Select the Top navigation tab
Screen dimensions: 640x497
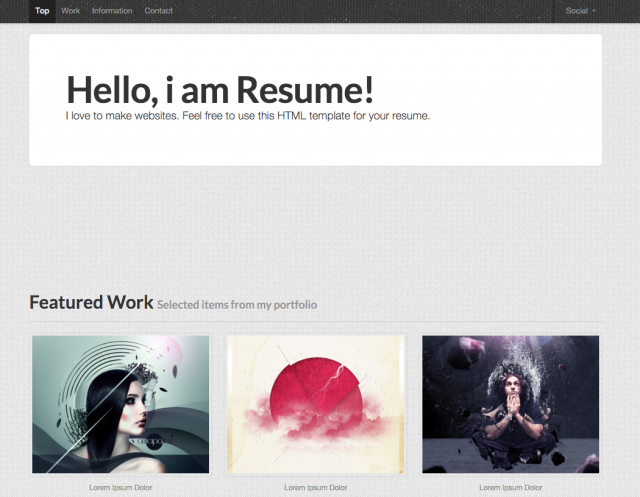point(42,11)
